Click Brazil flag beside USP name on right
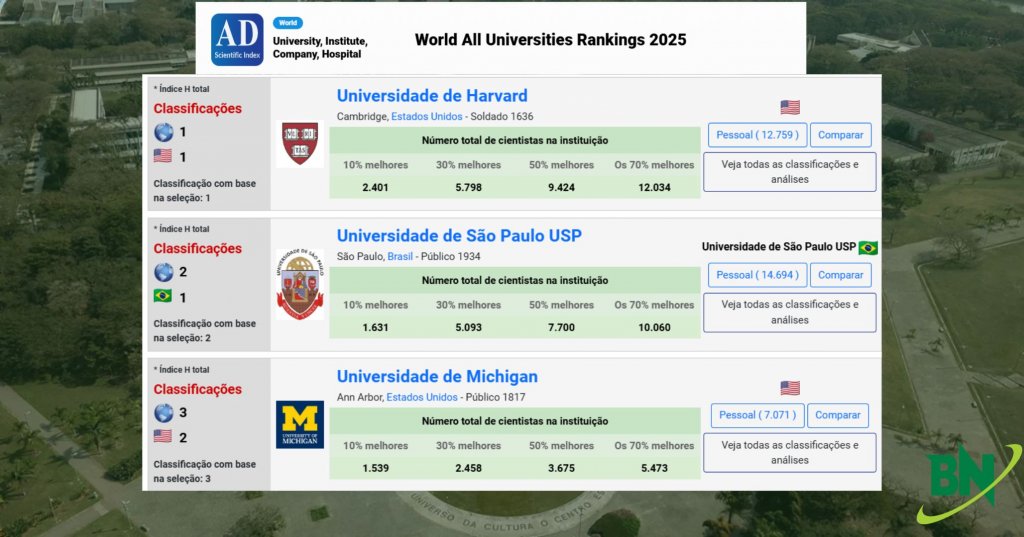Viewport: 1024px width, 537px height. click(868, 248)
